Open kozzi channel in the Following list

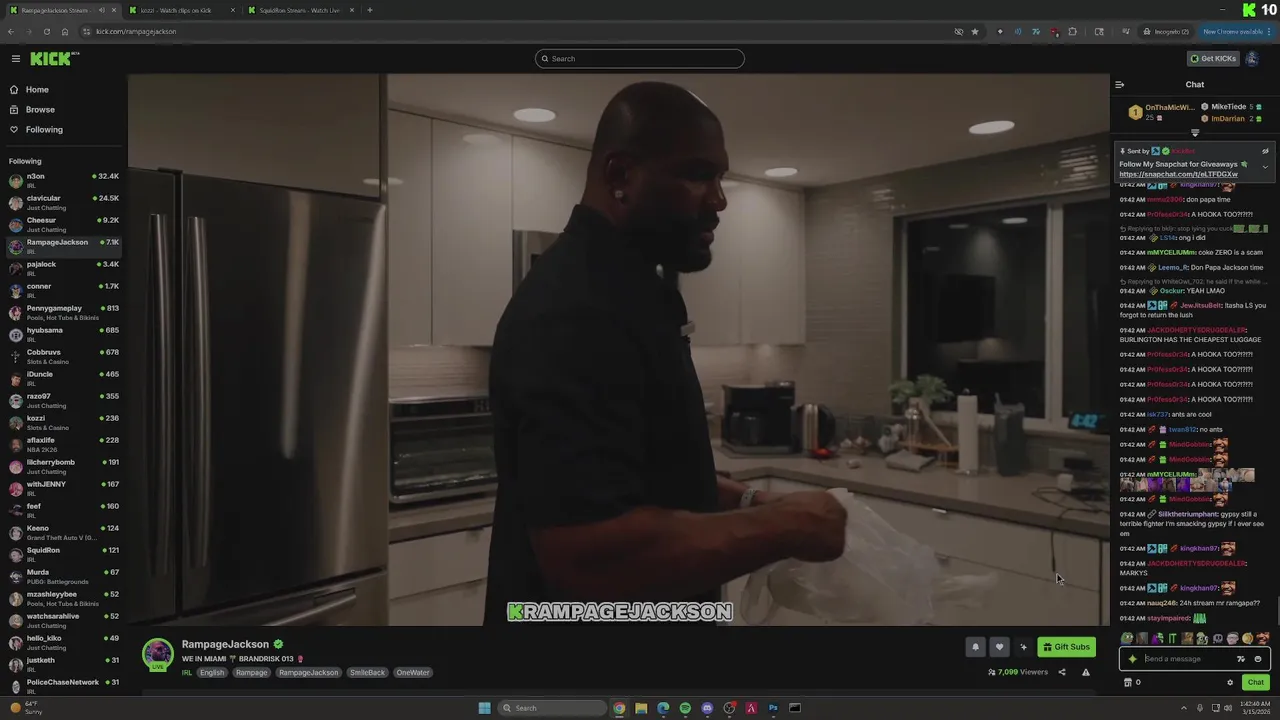tap(64, 422)
